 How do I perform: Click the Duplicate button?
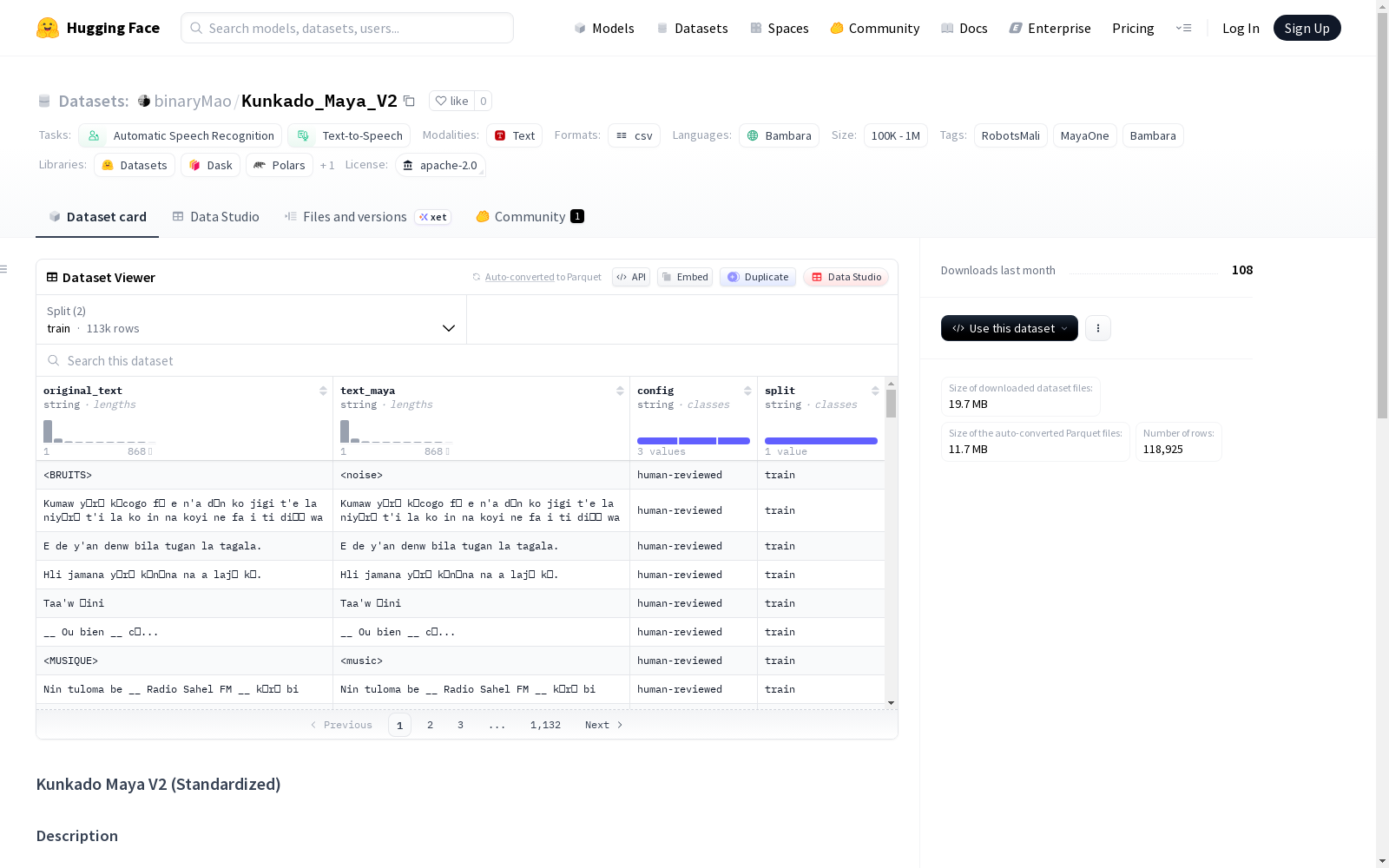point(758,277)
